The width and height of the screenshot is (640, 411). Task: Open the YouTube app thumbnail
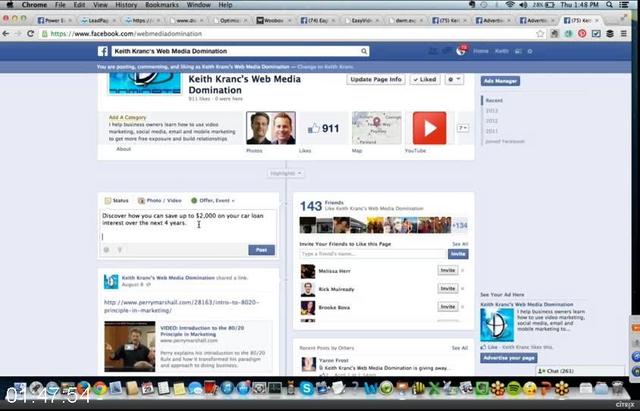[x=429, y=128]
